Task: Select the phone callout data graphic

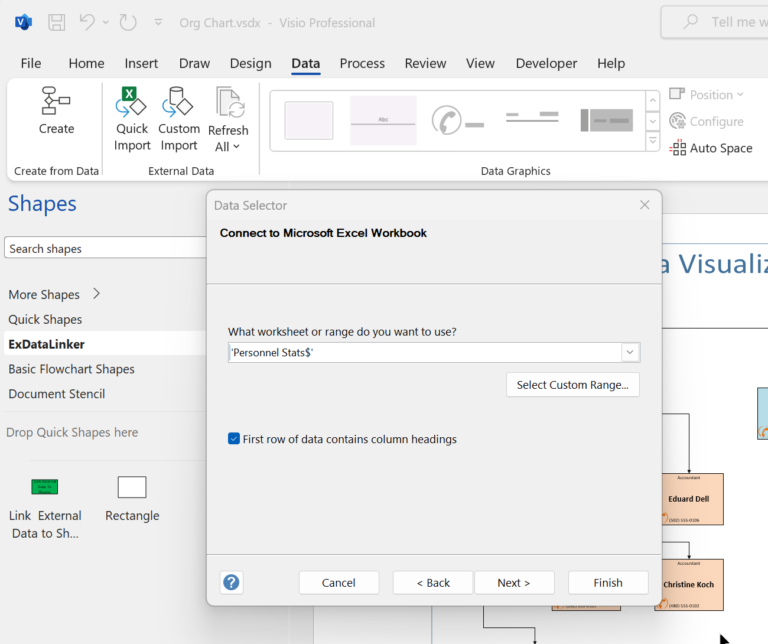Action: [x=457, y=121]
